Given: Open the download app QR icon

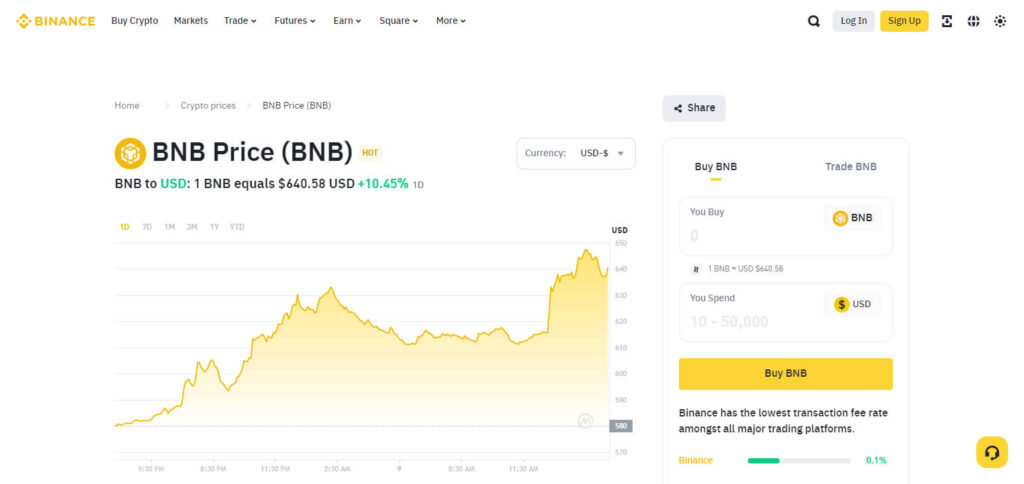Looking at the screenshot, I should (946, 21).
